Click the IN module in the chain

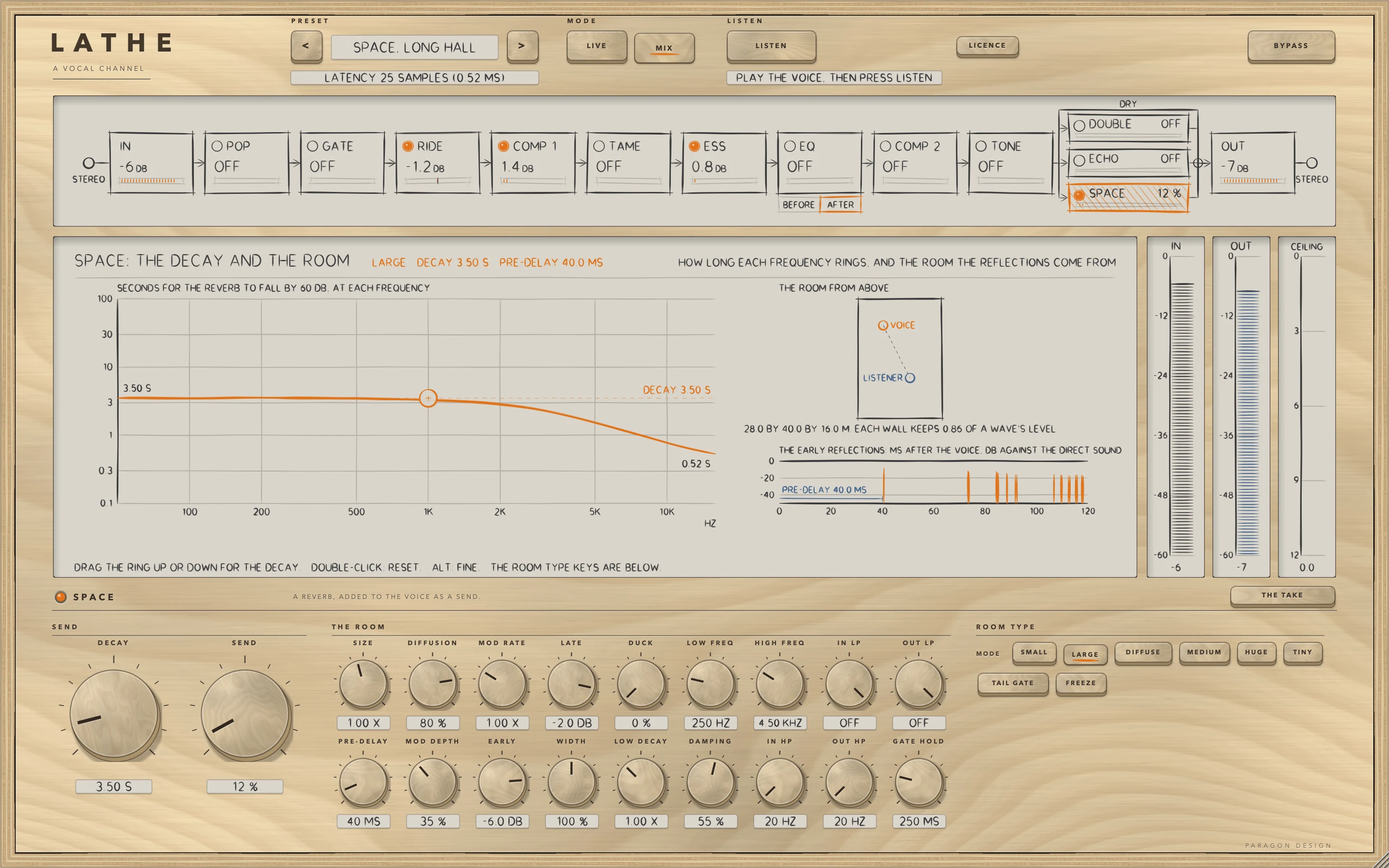pyautogui.click(x=151, y=163)
